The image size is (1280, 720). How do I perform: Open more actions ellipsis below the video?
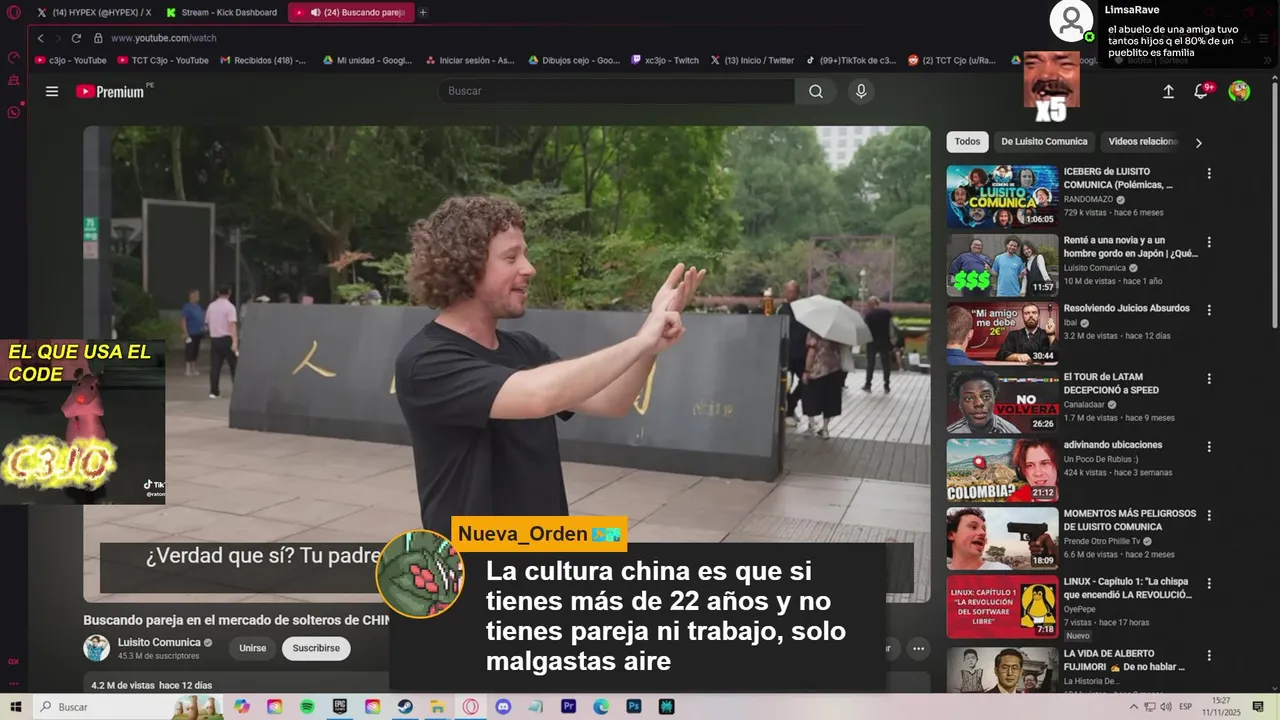[x=918, y=648]
